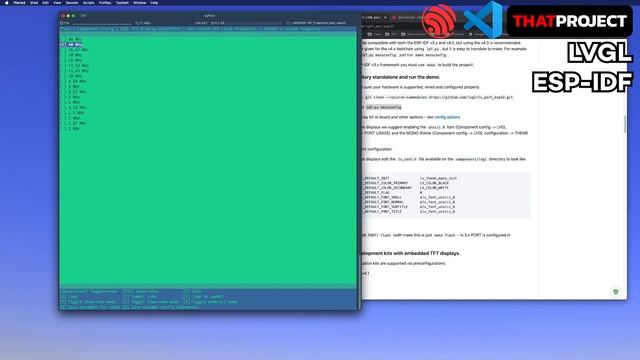Select the 5 MHz entry
The width and height of the screenshot is (640, 360).
[x=71, y=97]
